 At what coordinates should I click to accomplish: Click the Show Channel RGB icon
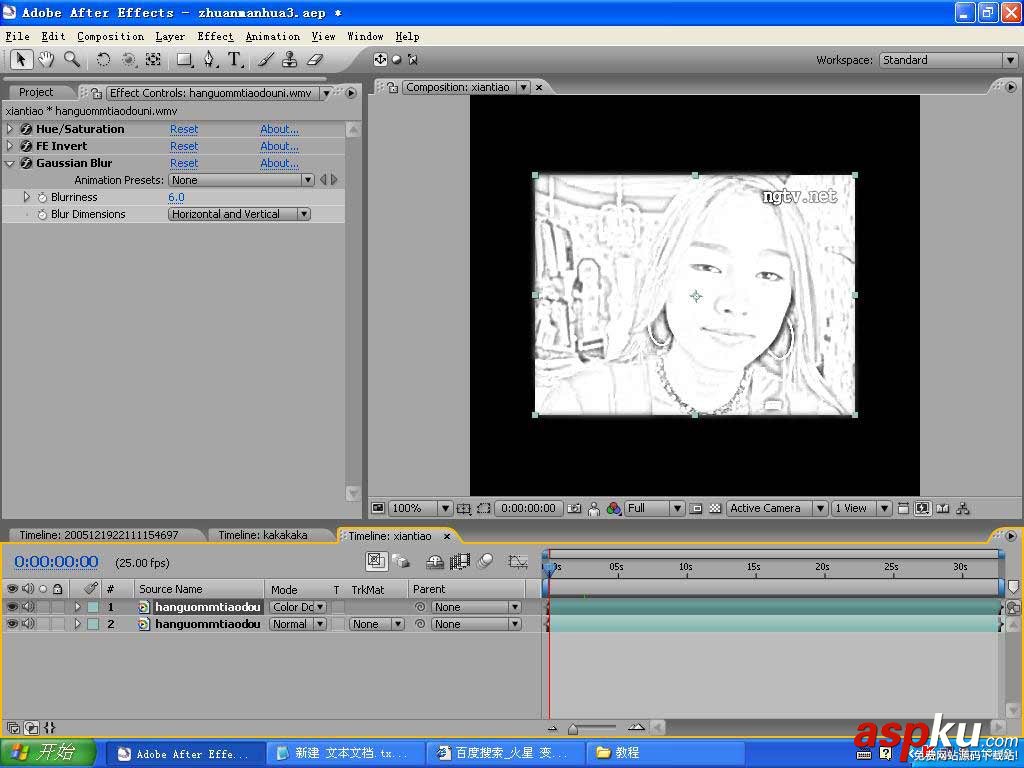tap(613, 508)
